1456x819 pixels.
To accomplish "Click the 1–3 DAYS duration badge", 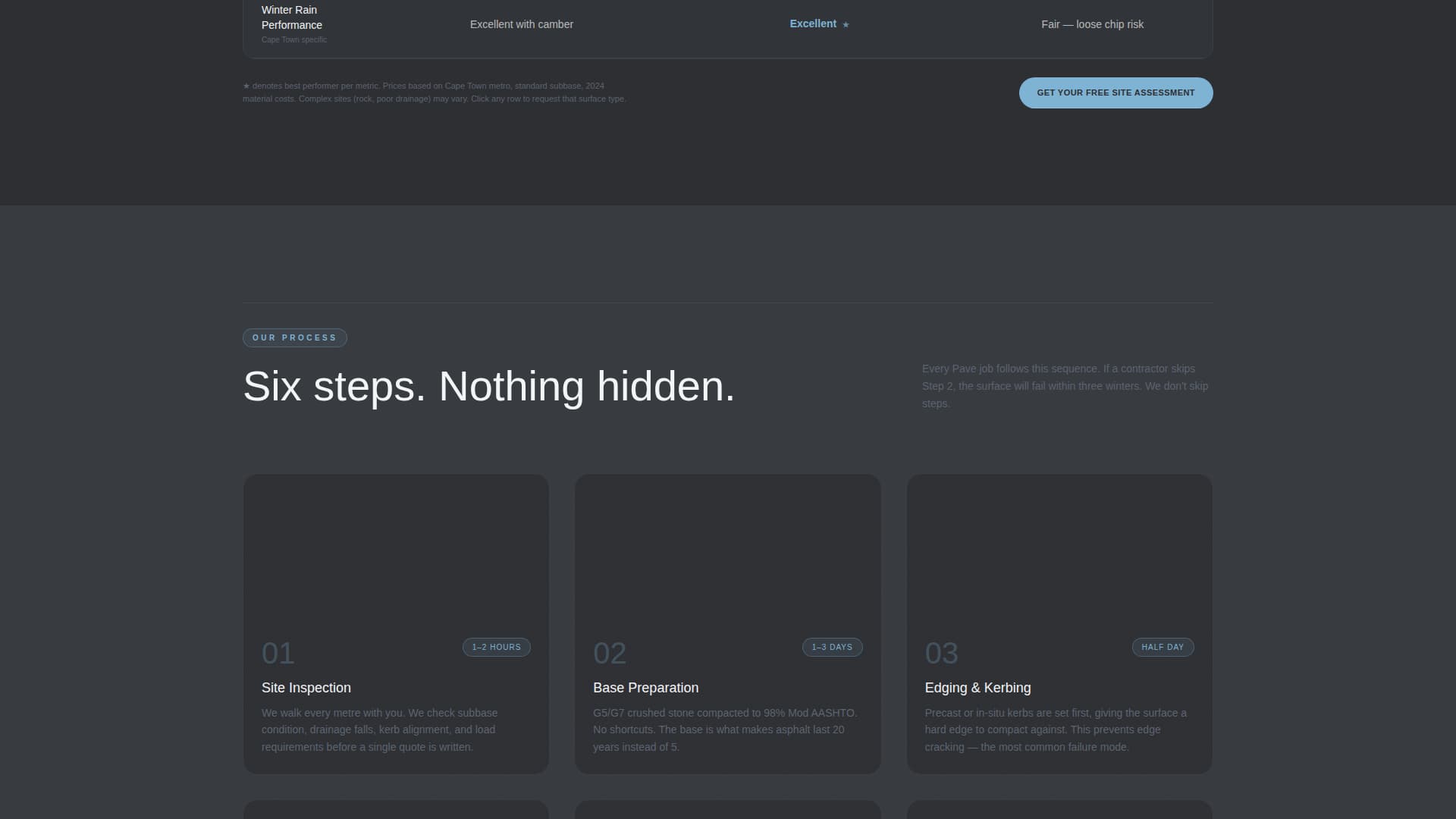I will (832, 647).
